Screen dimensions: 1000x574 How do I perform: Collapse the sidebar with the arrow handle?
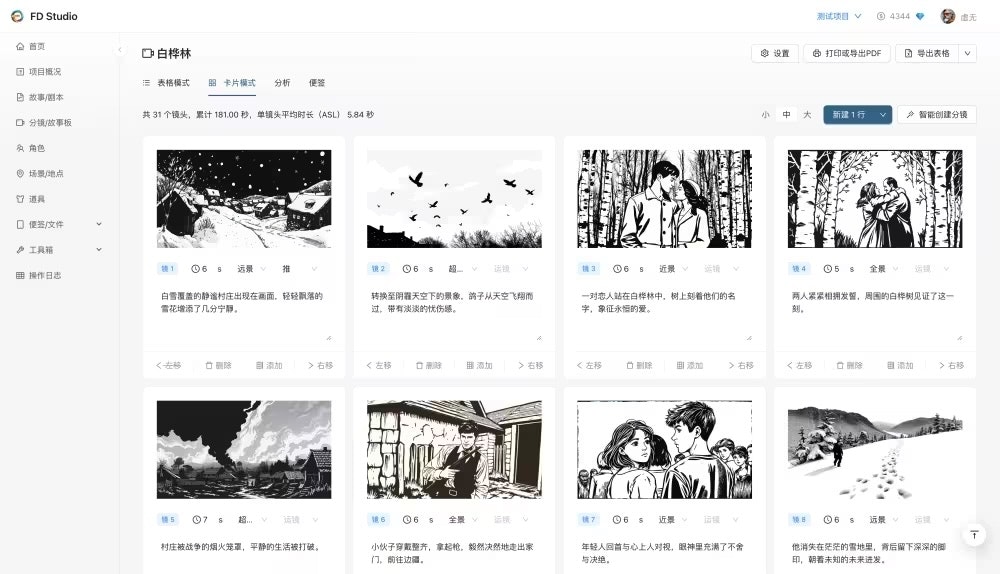(x=119, y=49)
